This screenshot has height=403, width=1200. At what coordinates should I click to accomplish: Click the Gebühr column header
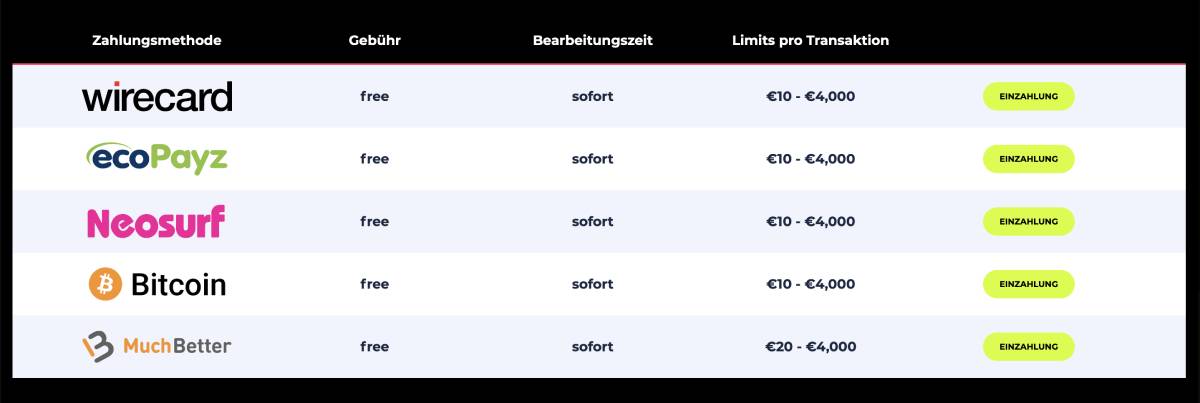pyautogui.click(x=375, y=40)
